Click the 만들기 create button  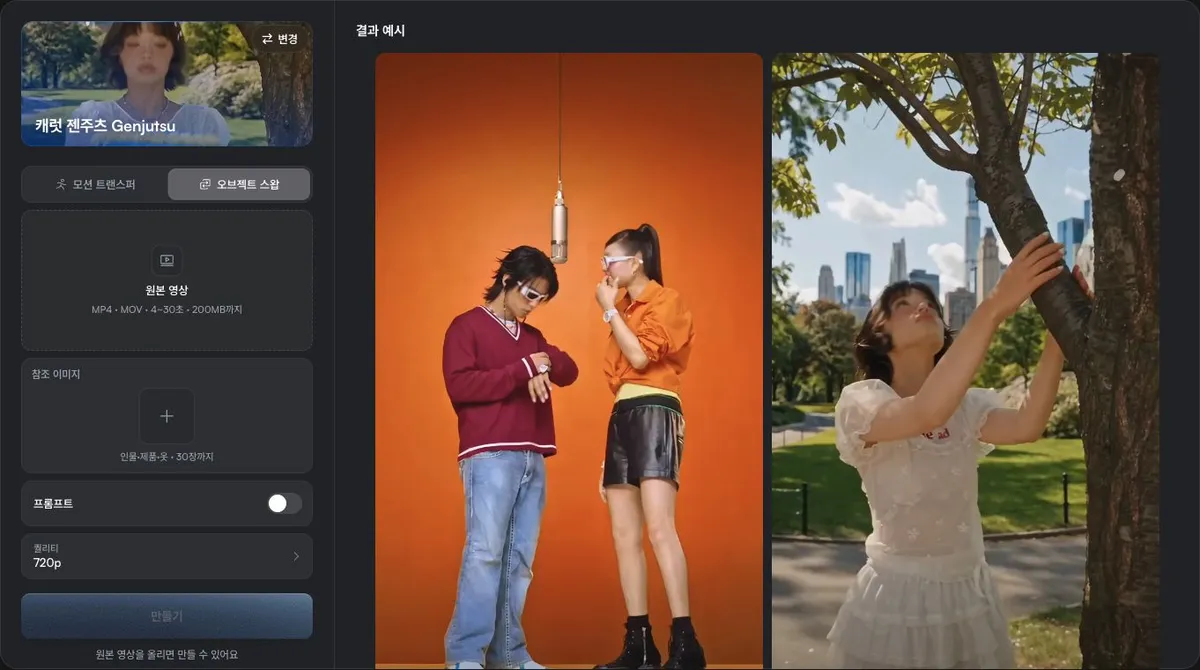[x=167, y=616]
